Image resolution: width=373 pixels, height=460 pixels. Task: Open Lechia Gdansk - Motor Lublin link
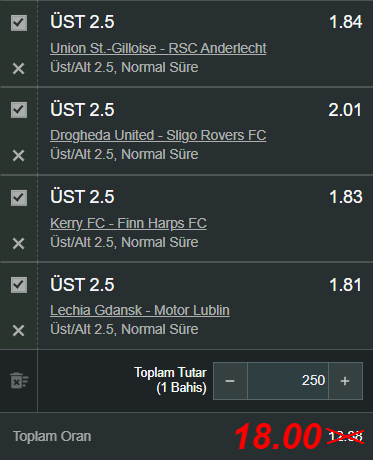coord(140,310)
